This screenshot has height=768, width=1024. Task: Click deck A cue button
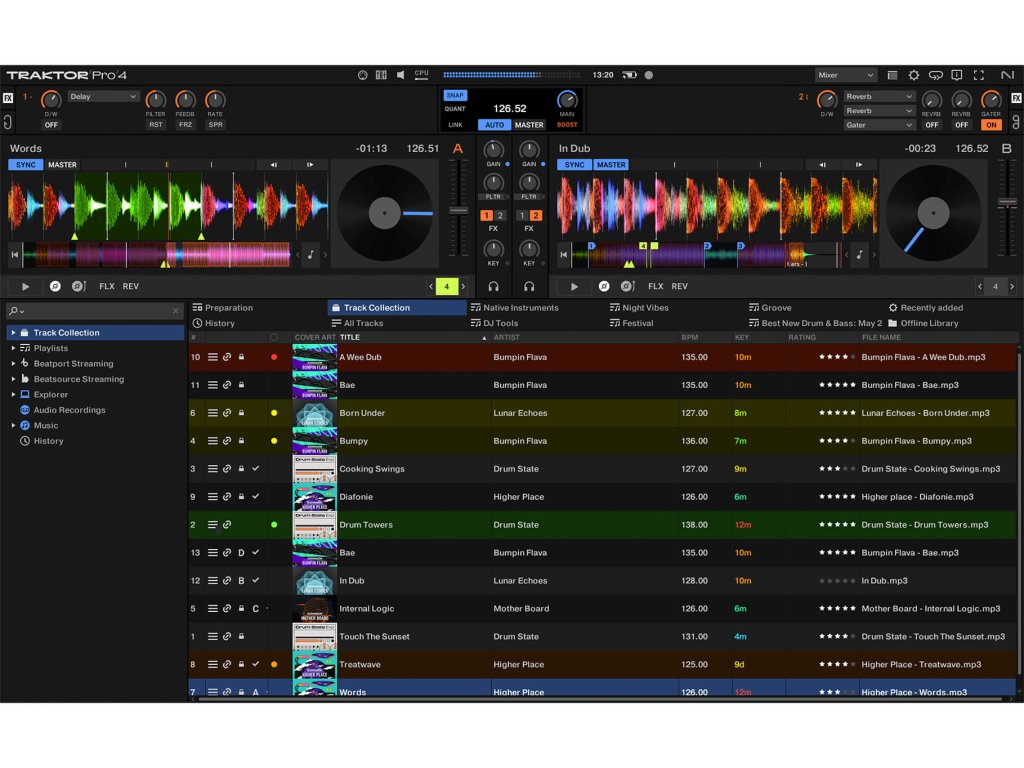[56, 286]
